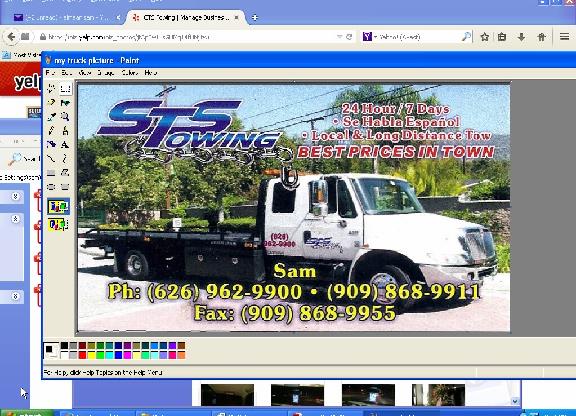The image size is (576, 416).
Task: Select the Polygon shape tool
Action: pos(65,172)
